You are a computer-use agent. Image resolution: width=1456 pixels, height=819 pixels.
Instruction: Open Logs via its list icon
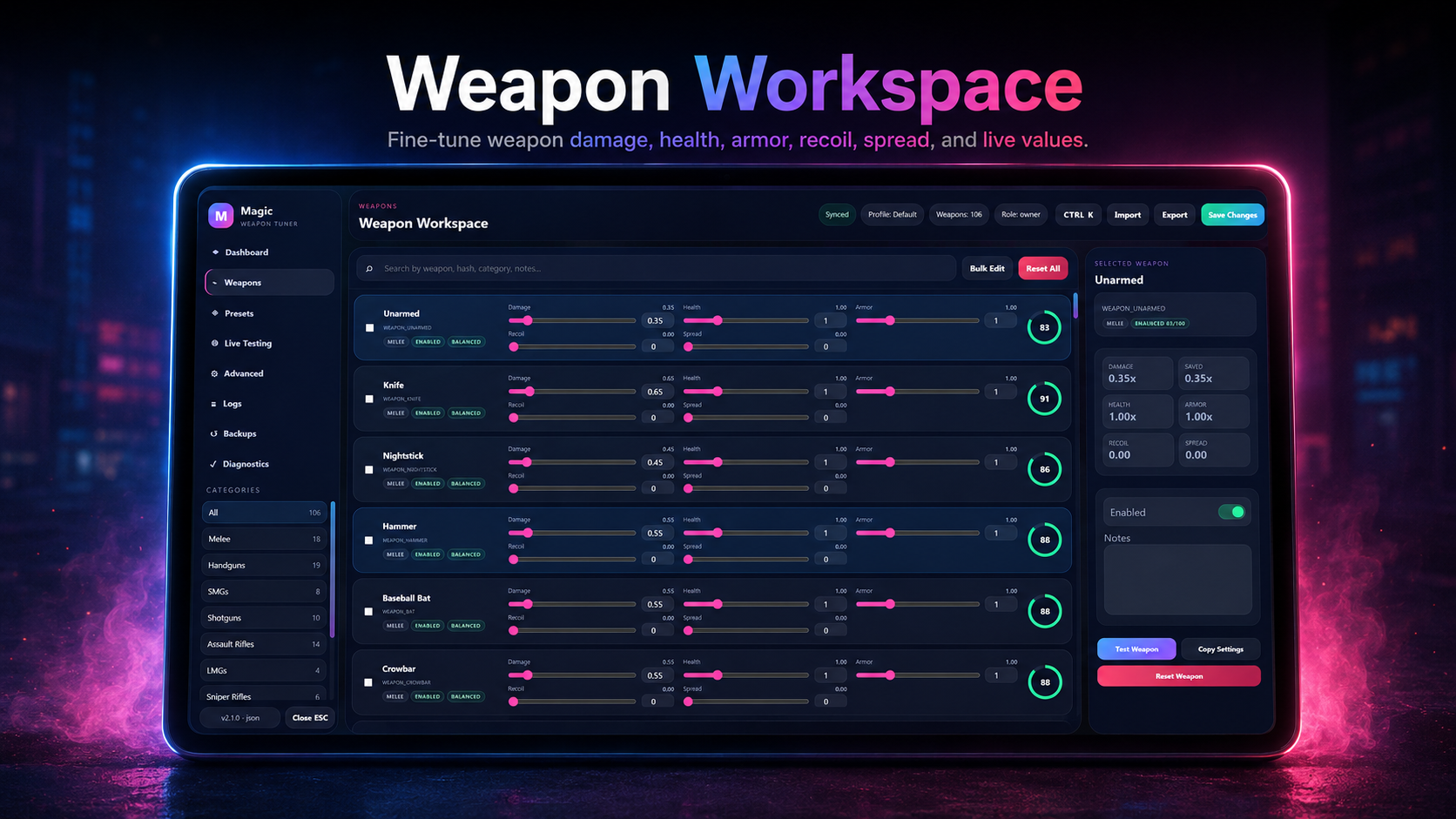[213, 404]
